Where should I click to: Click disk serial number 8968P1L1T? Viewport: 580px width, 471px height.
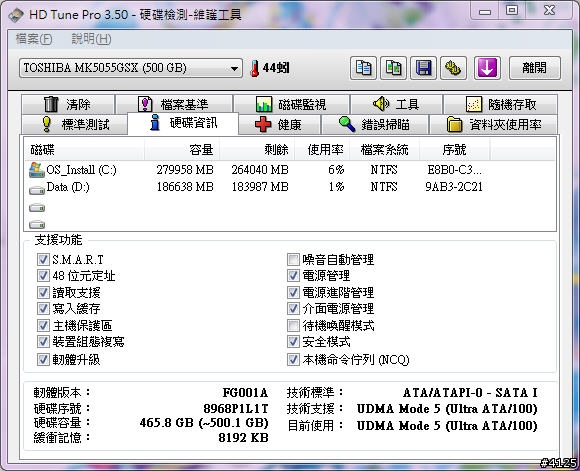point(236,408)
